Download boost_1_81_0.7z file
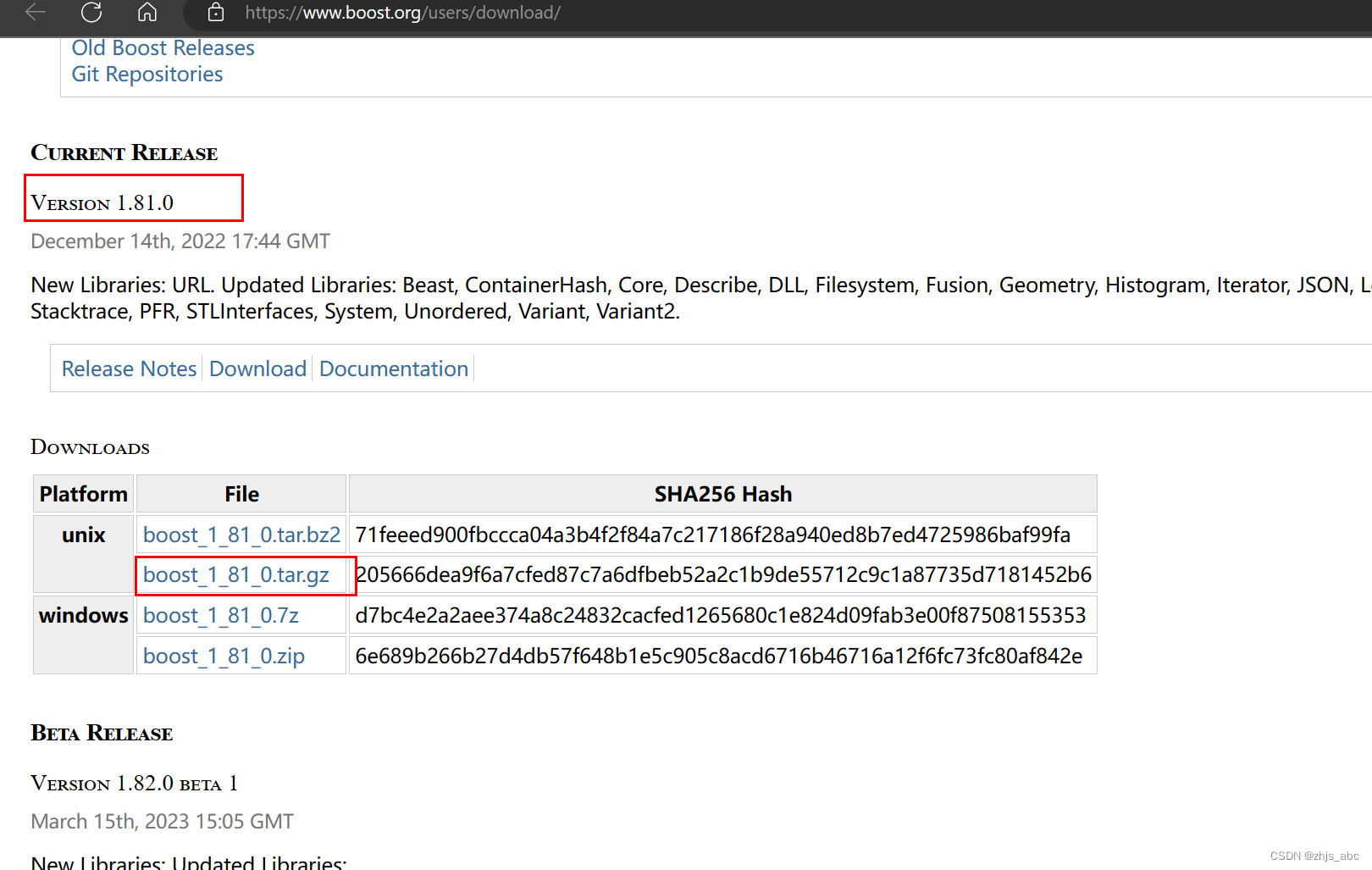Viewport: 1372px width, 870px height. [220, 616]
